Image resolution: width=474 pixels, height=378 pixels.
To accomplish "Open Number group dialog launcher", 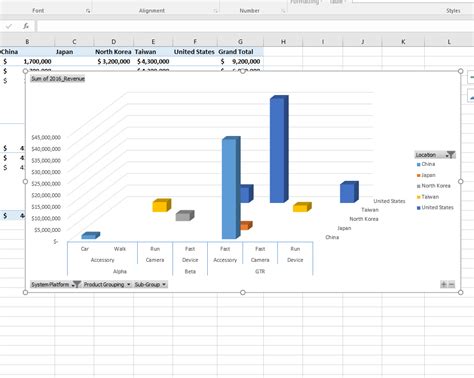I will 283,11.
